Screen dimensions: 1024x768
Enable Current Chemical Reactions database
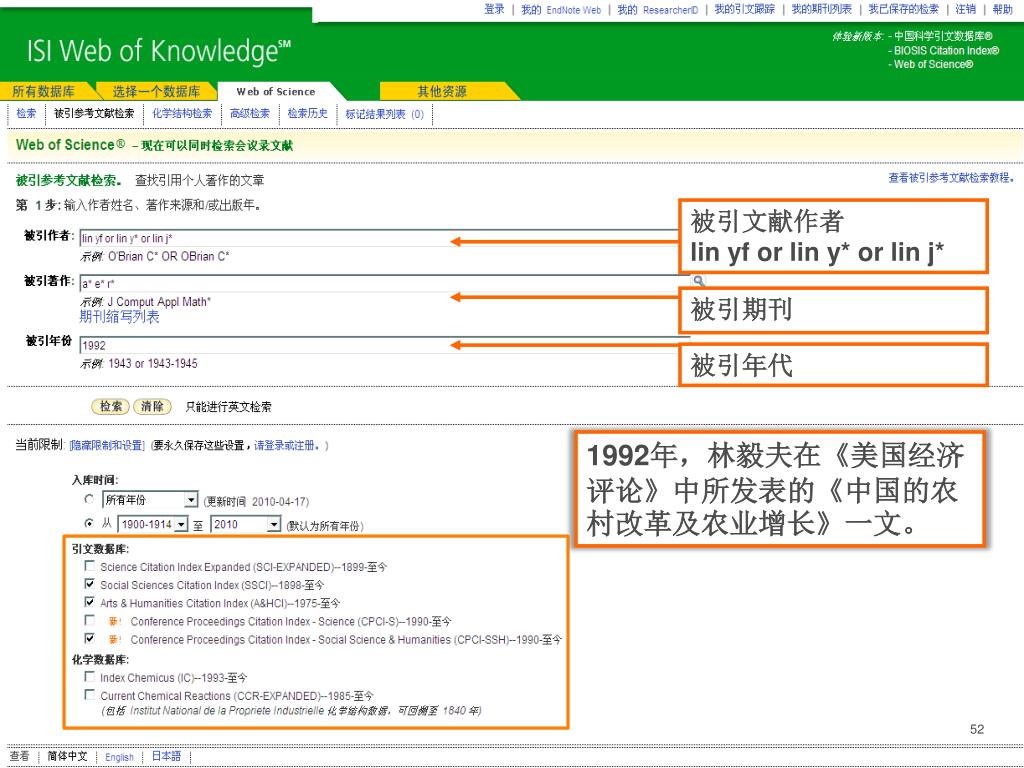click(89, 695)
